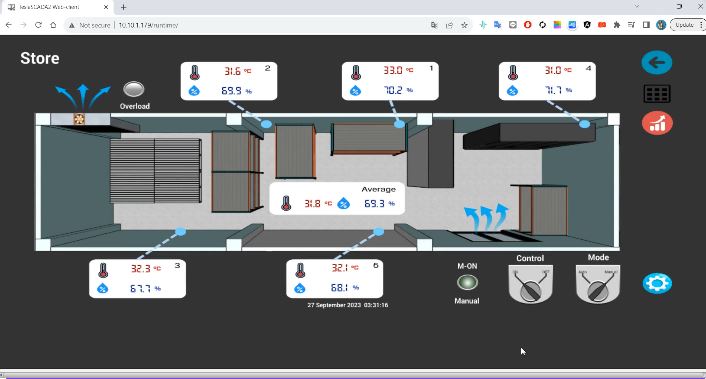The height and width of the screenshot is (379, 706).
Task: Click the browser back button
Action: [x=9, y=25]
